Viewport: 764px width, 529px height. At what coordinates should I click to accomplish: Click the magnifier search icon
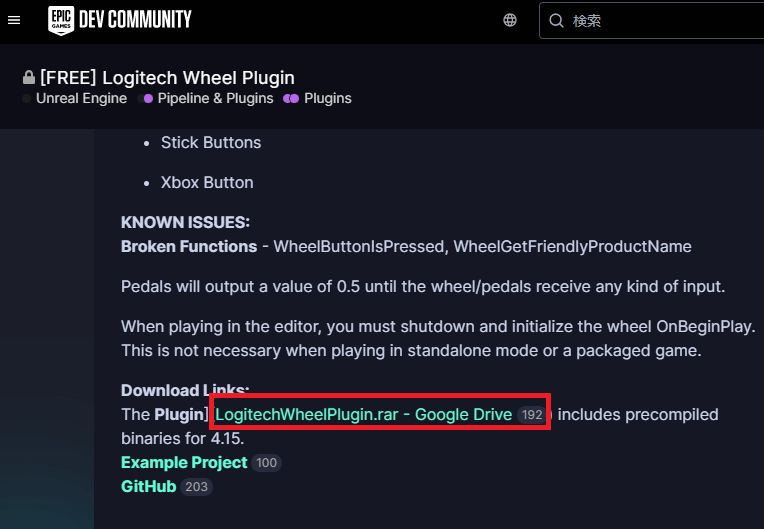tap(556, 20)
